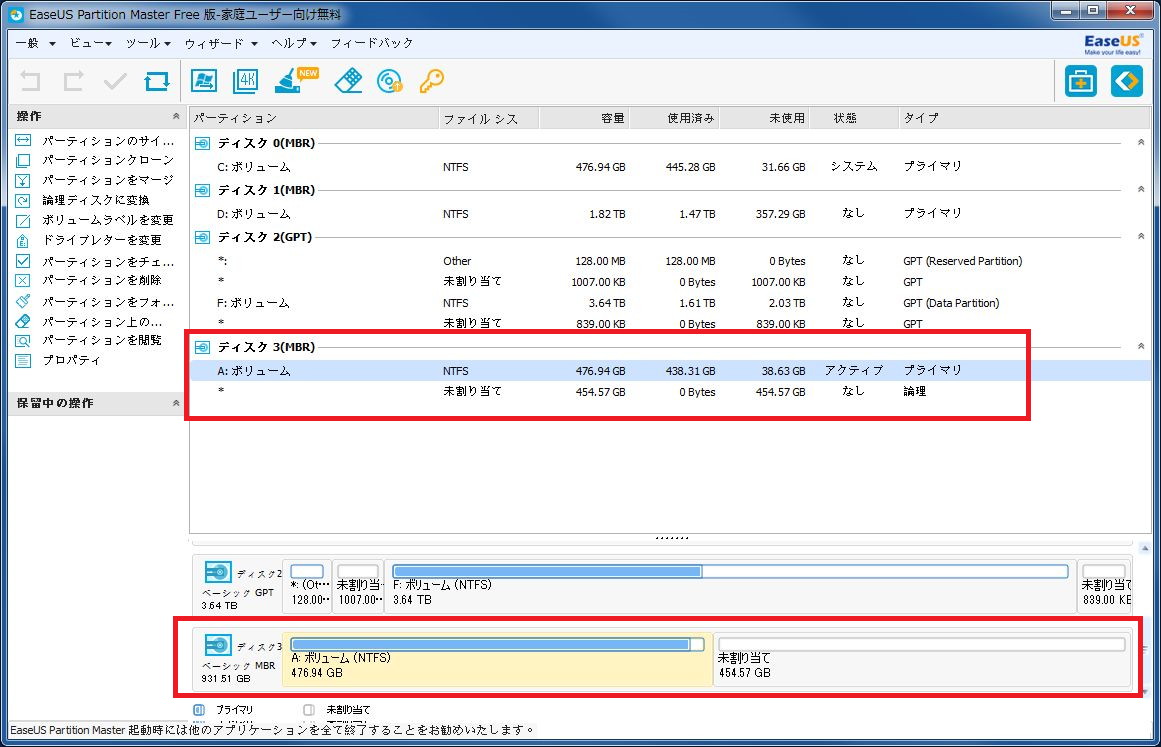This screenshot has height=747, width=1161.
Task: Open the OS migration toolbar icon
Action: point(204,81)
